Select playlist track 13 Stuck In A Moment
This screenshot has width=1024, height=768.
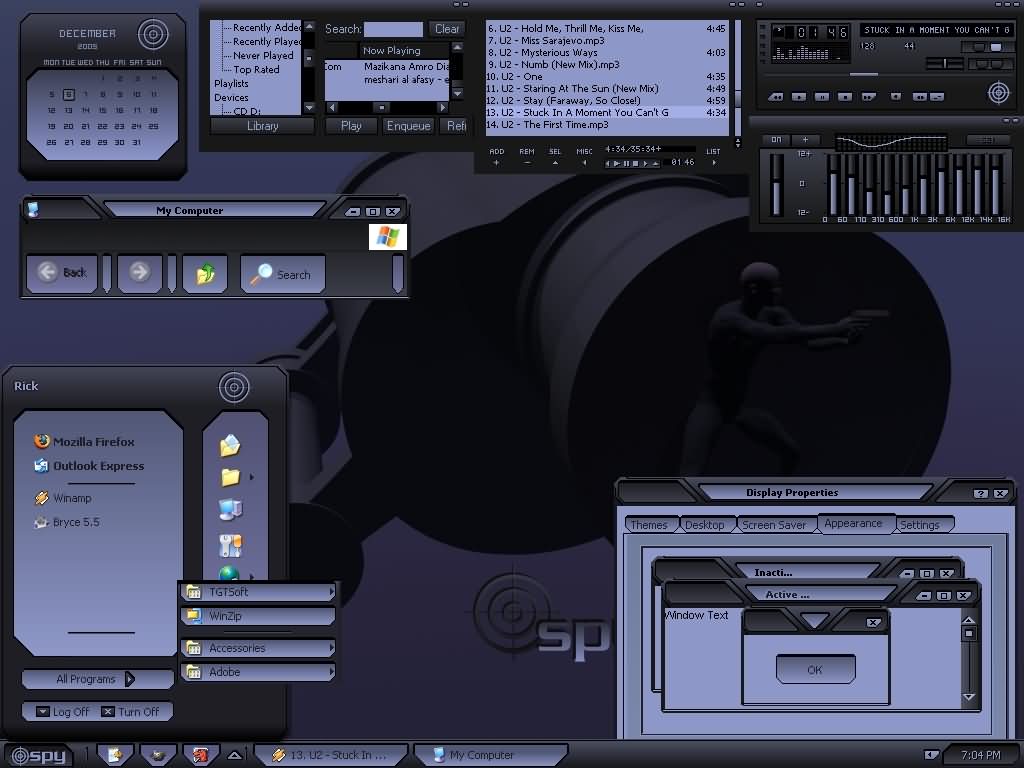(x=606, y=112)
